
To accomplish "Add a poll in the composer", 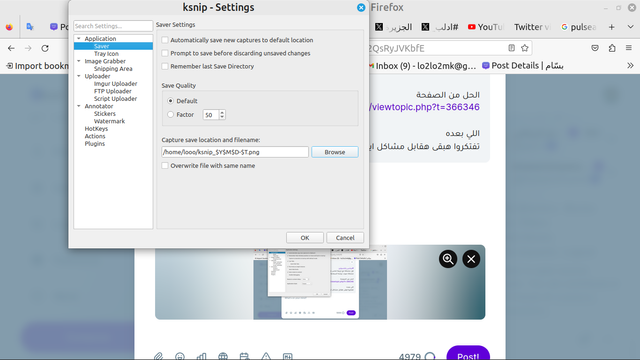I will [201, 356].
